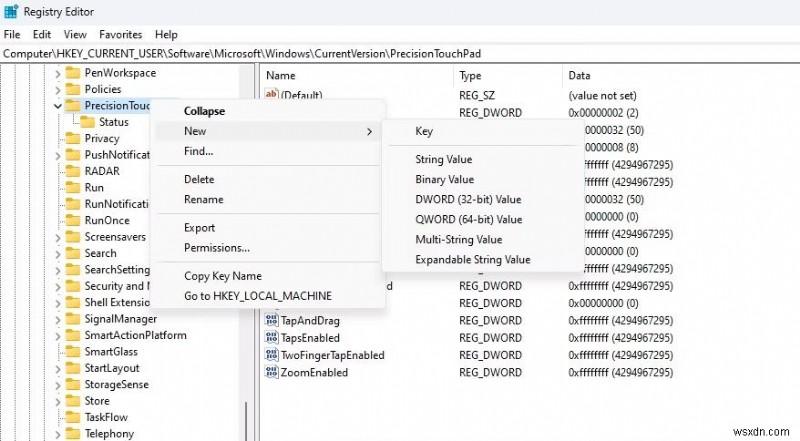Click the SignalManager folder icon
Screen dimensions: 800x441
[73, 319]
